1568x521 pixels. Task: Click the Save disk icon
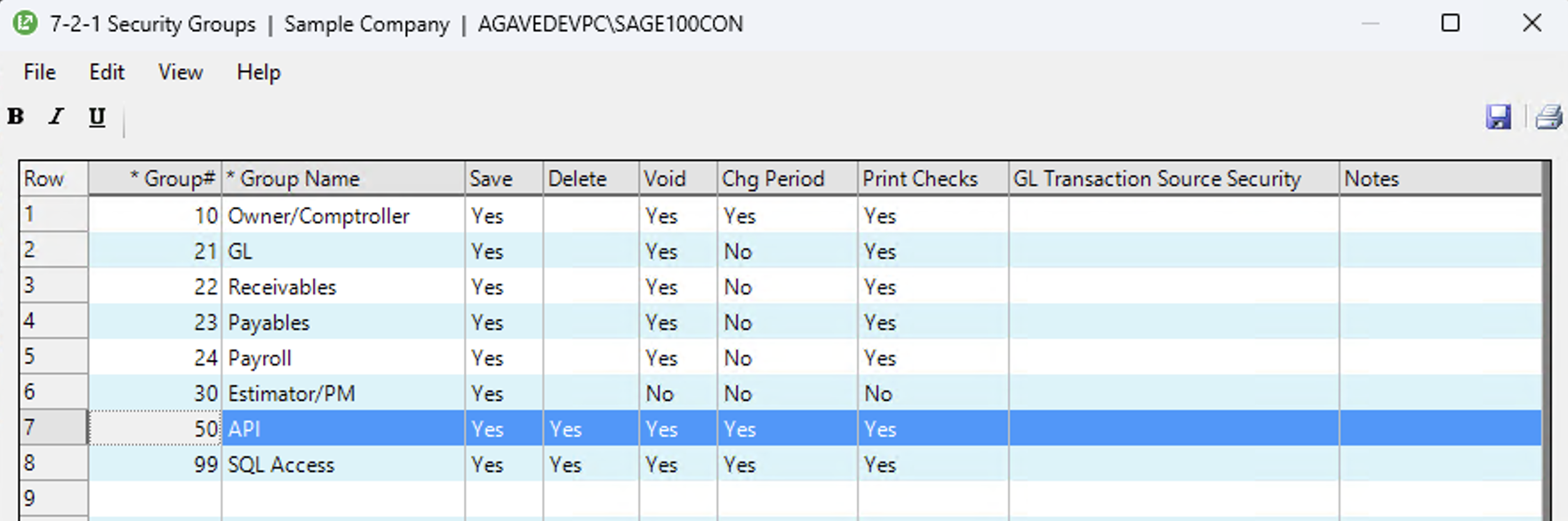click(x=1498, y=116)
